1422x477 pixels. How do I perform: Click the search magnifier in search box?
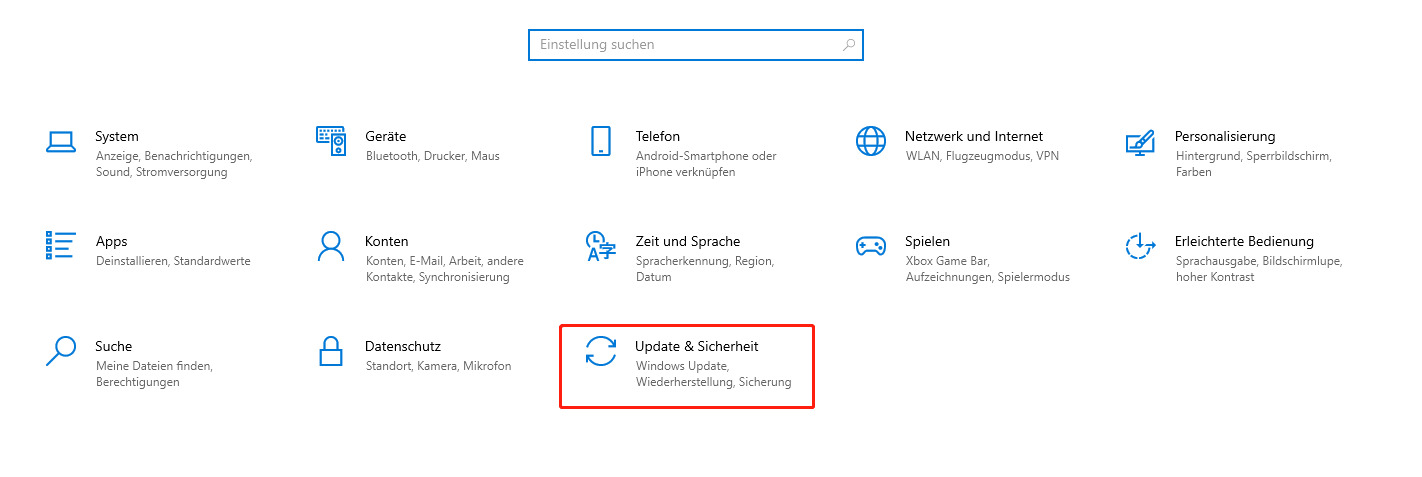pos(849,45)
